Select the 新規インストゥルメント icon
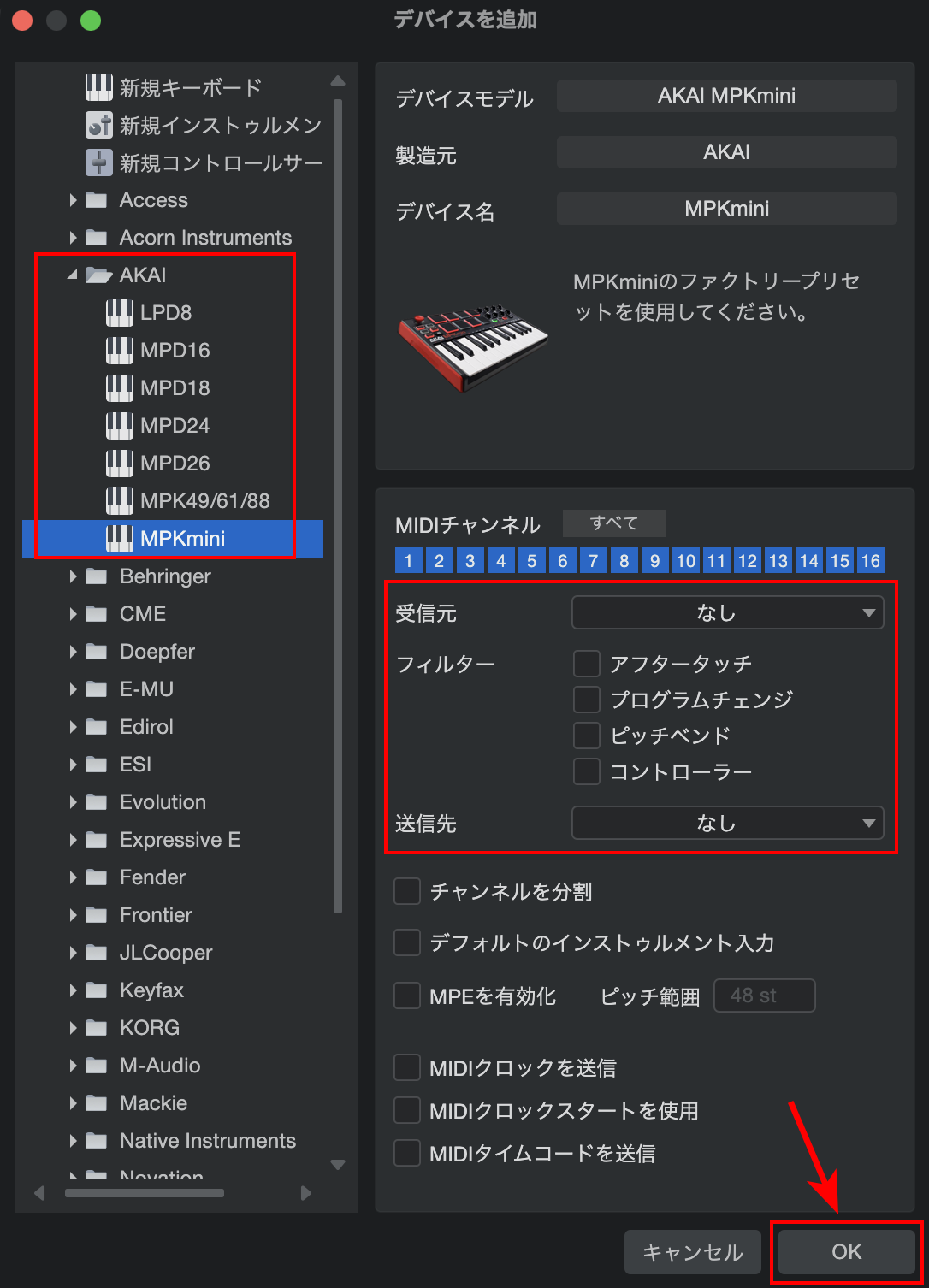The height and width of the screenshot is (1288, 929). tap(99, 125)
